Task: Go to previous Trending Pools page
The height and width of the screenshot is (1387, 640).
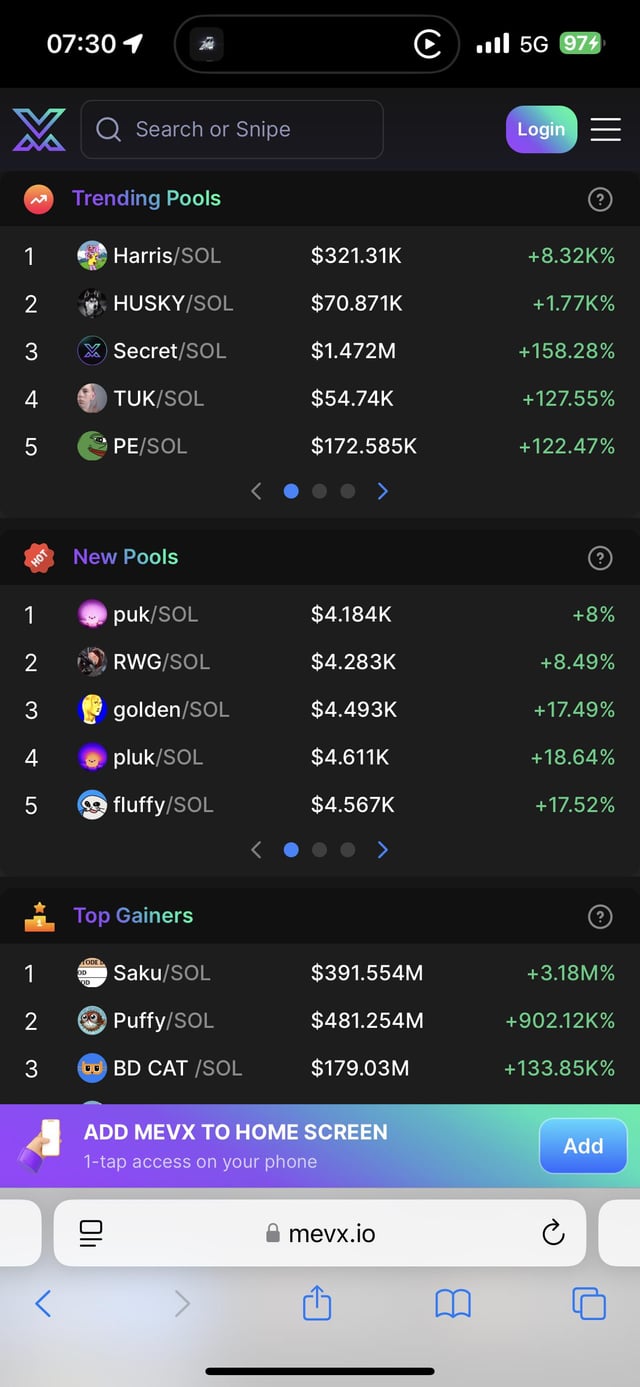Action: [256, 491]
